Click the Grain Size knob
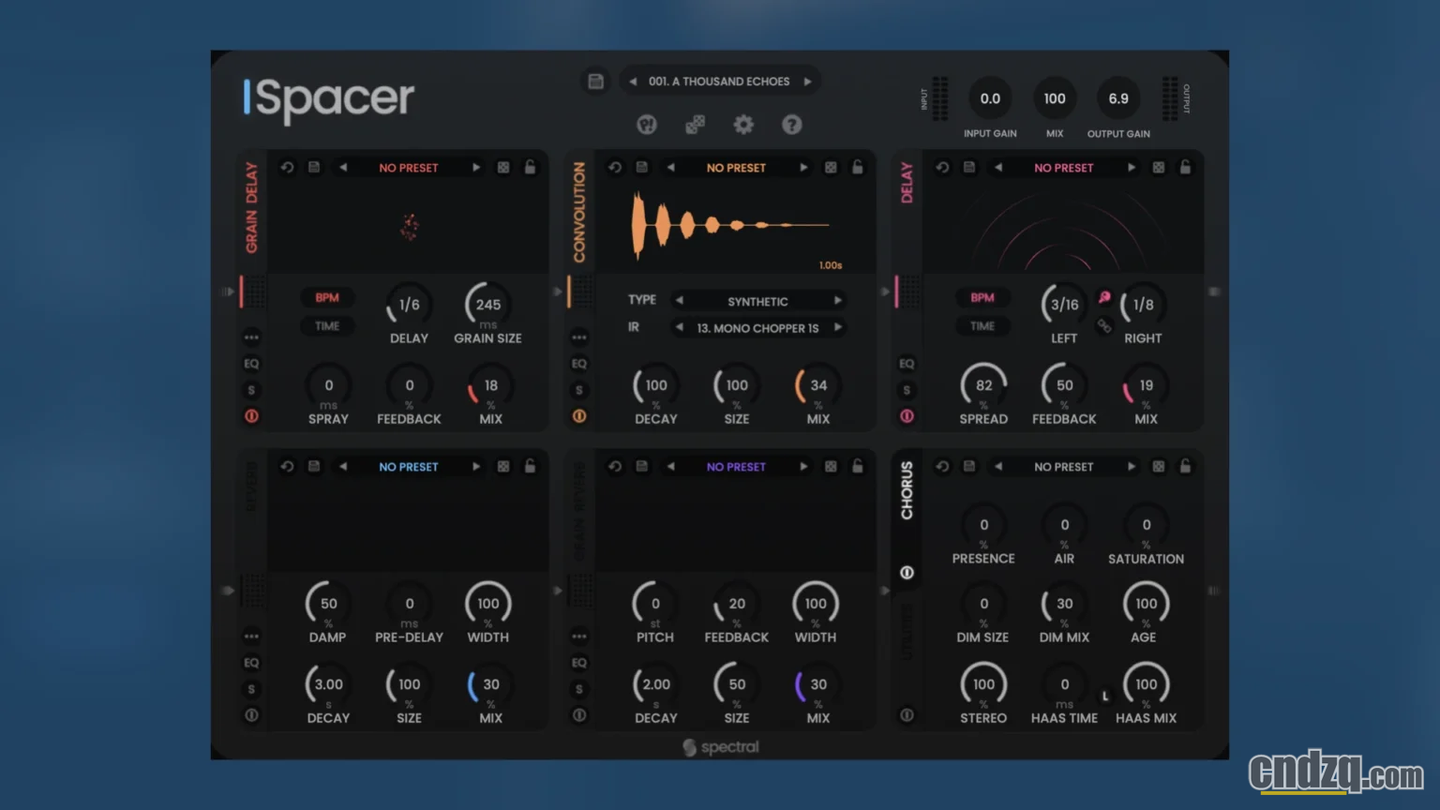Viewport: 1440px width, 810px height. click(x=488, y=304)
